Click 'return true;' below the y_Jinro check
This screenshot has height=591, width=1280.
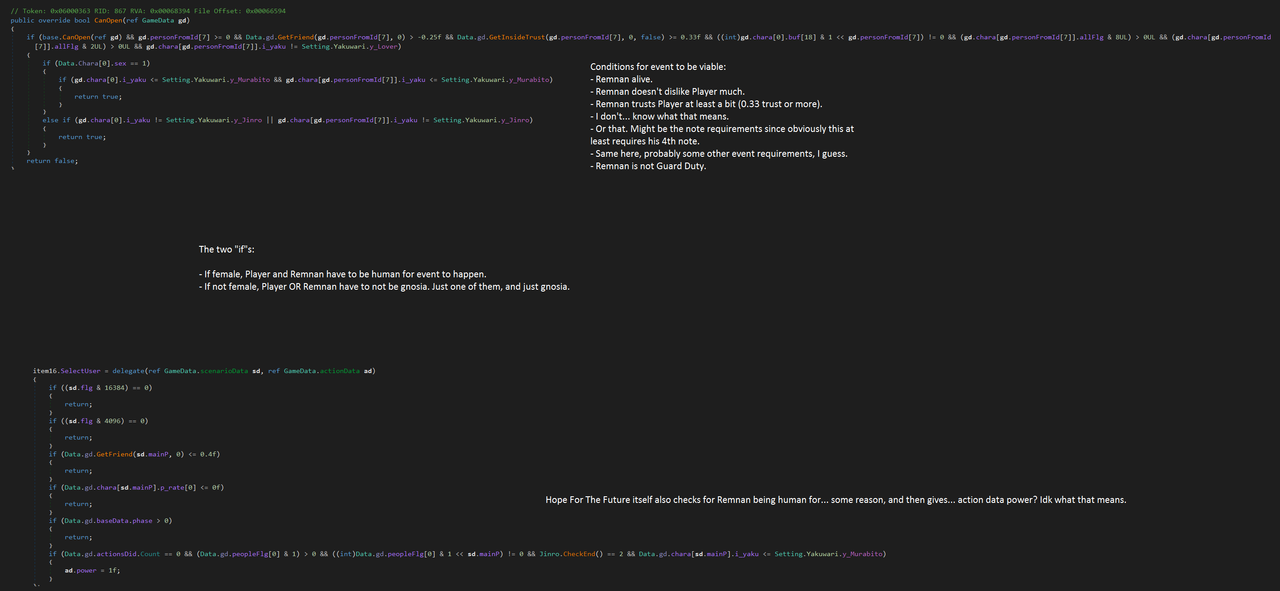[82, 137]
